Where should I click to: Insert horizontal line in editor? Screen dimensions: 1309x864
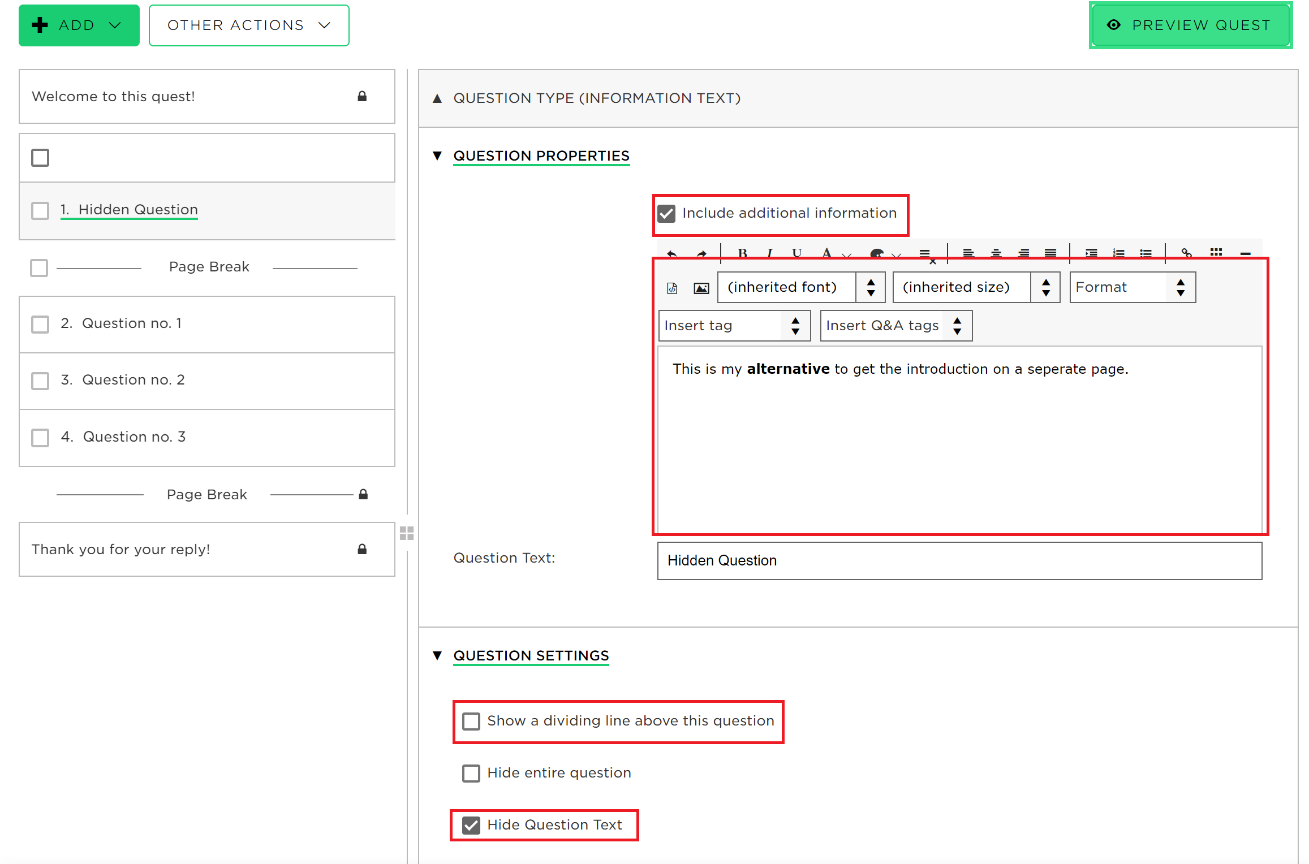point(1245,254)
